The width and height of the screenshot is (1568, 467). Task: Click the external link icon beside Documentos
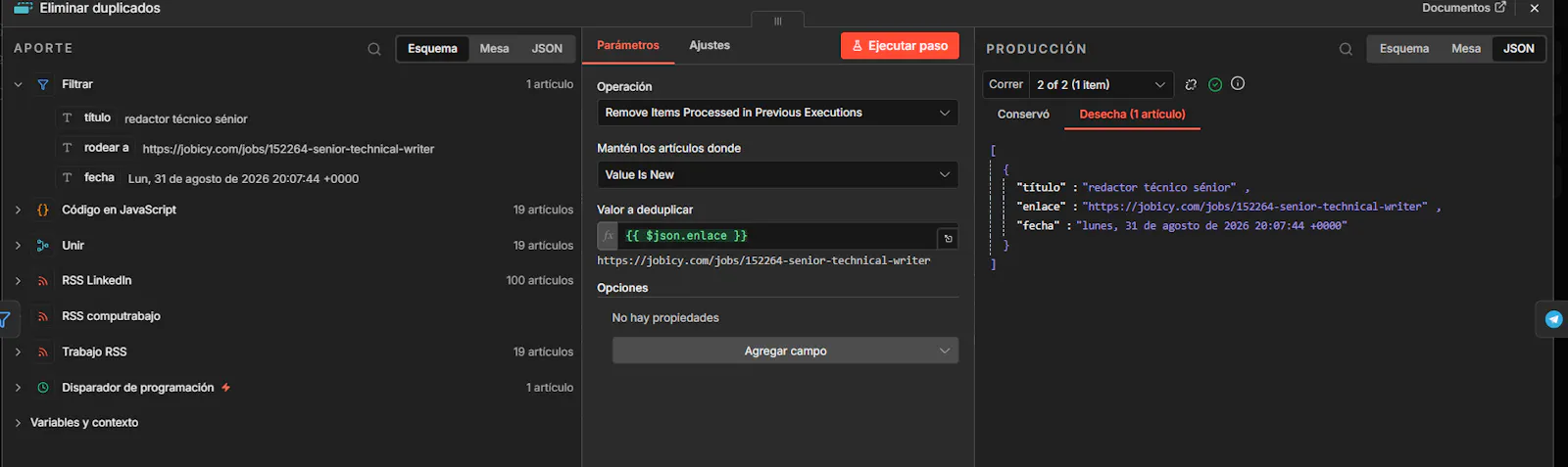1500,7
